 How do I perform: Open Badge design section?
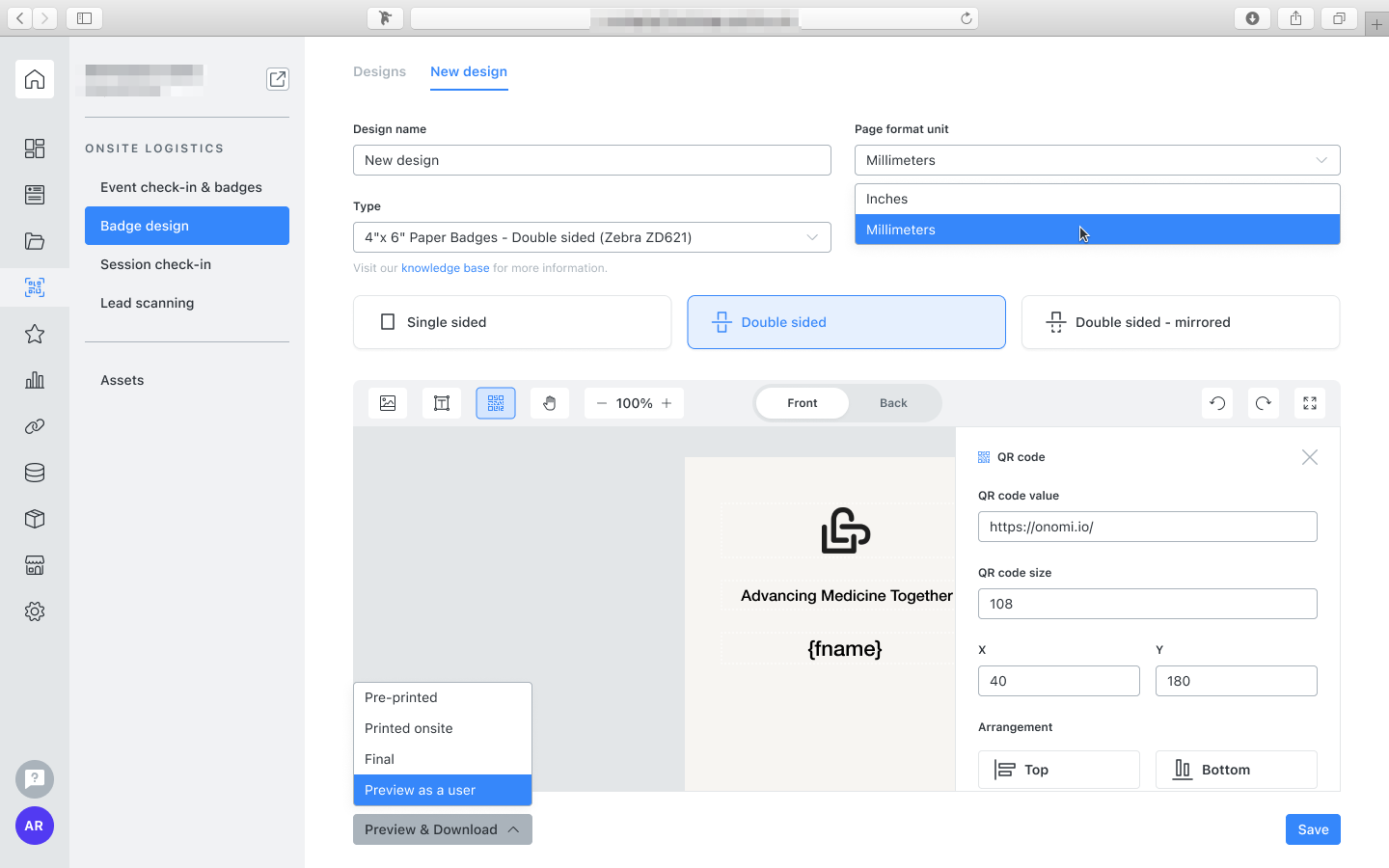[x=187, y=226]
